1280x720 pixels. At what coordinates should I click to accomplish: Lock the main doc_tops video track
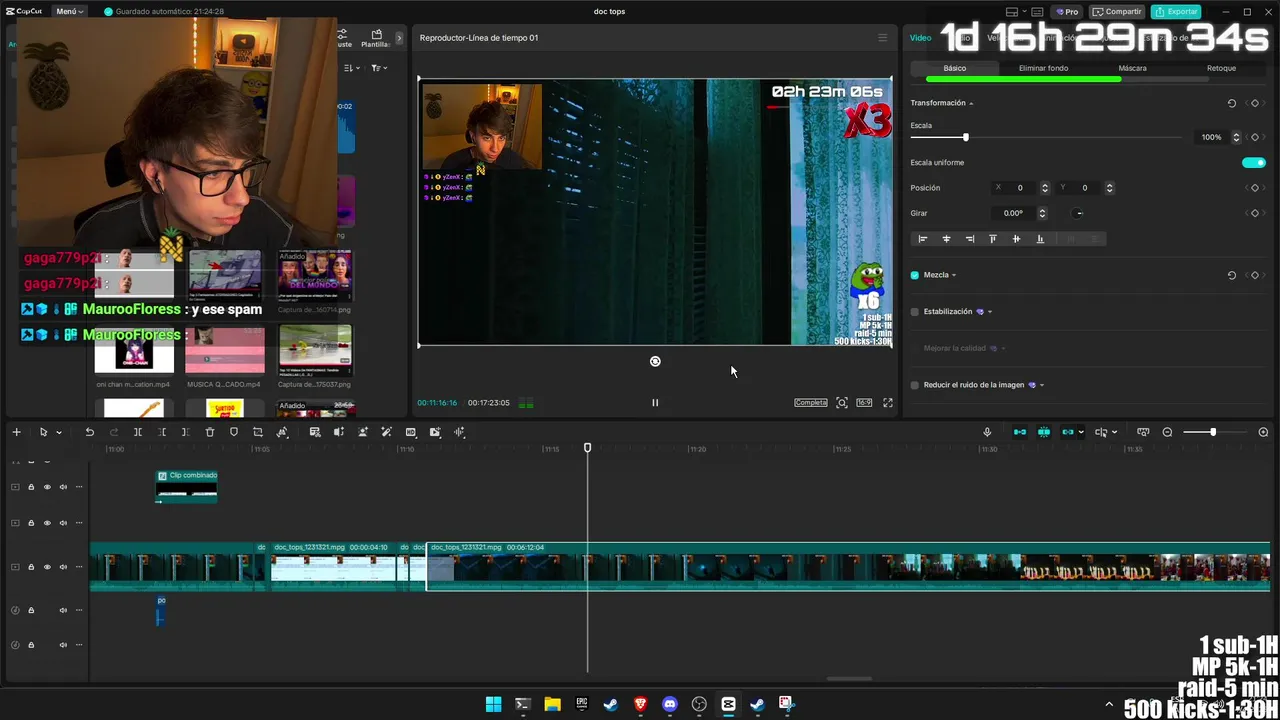point(31,567)
